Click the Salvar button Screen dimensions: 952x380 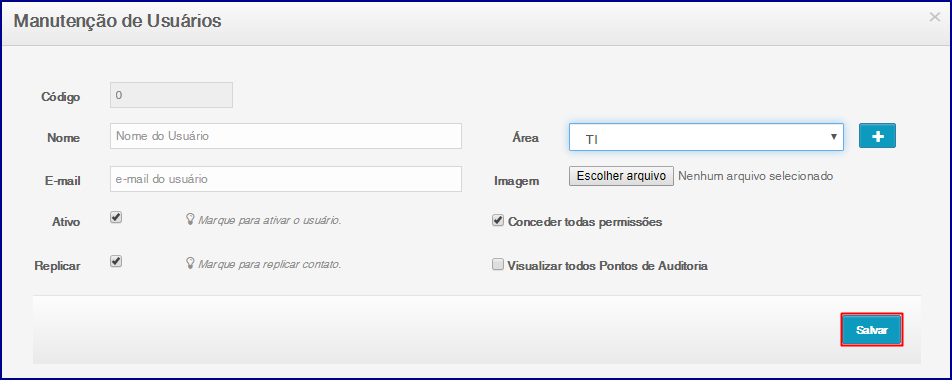point(872,330)
